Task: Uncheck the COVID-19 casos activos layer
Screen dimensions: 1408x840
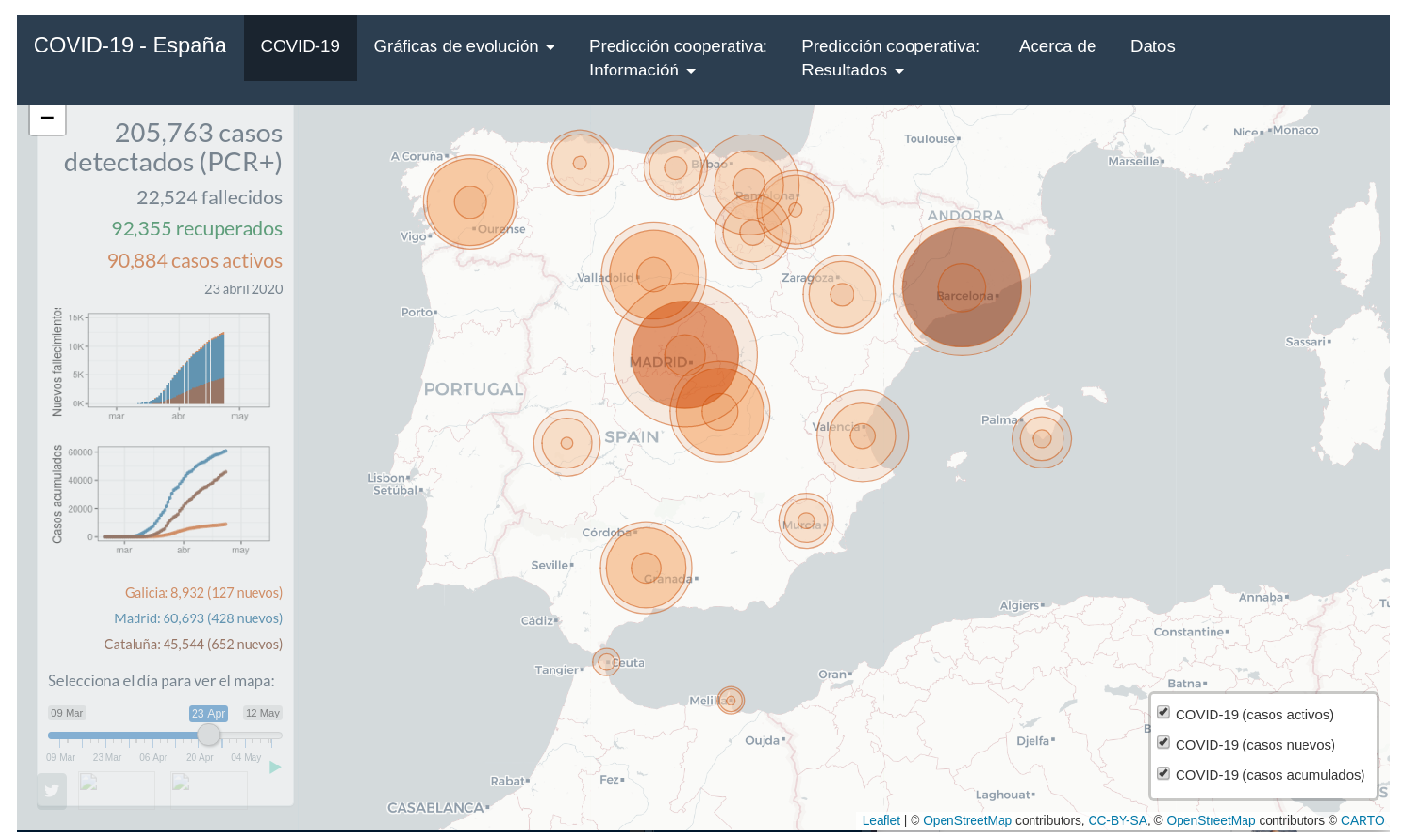Action: (x=1164, y=713)
